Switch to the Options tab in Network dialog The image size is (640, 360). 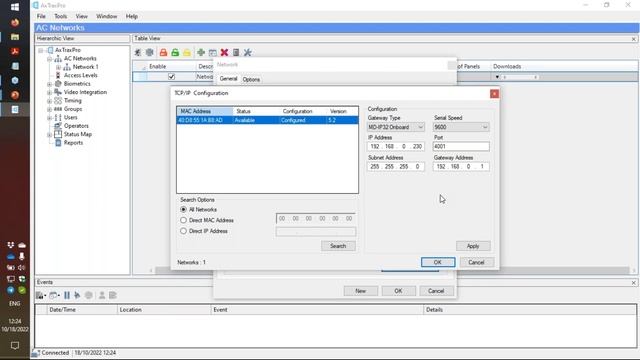click(x=251, y=80)
